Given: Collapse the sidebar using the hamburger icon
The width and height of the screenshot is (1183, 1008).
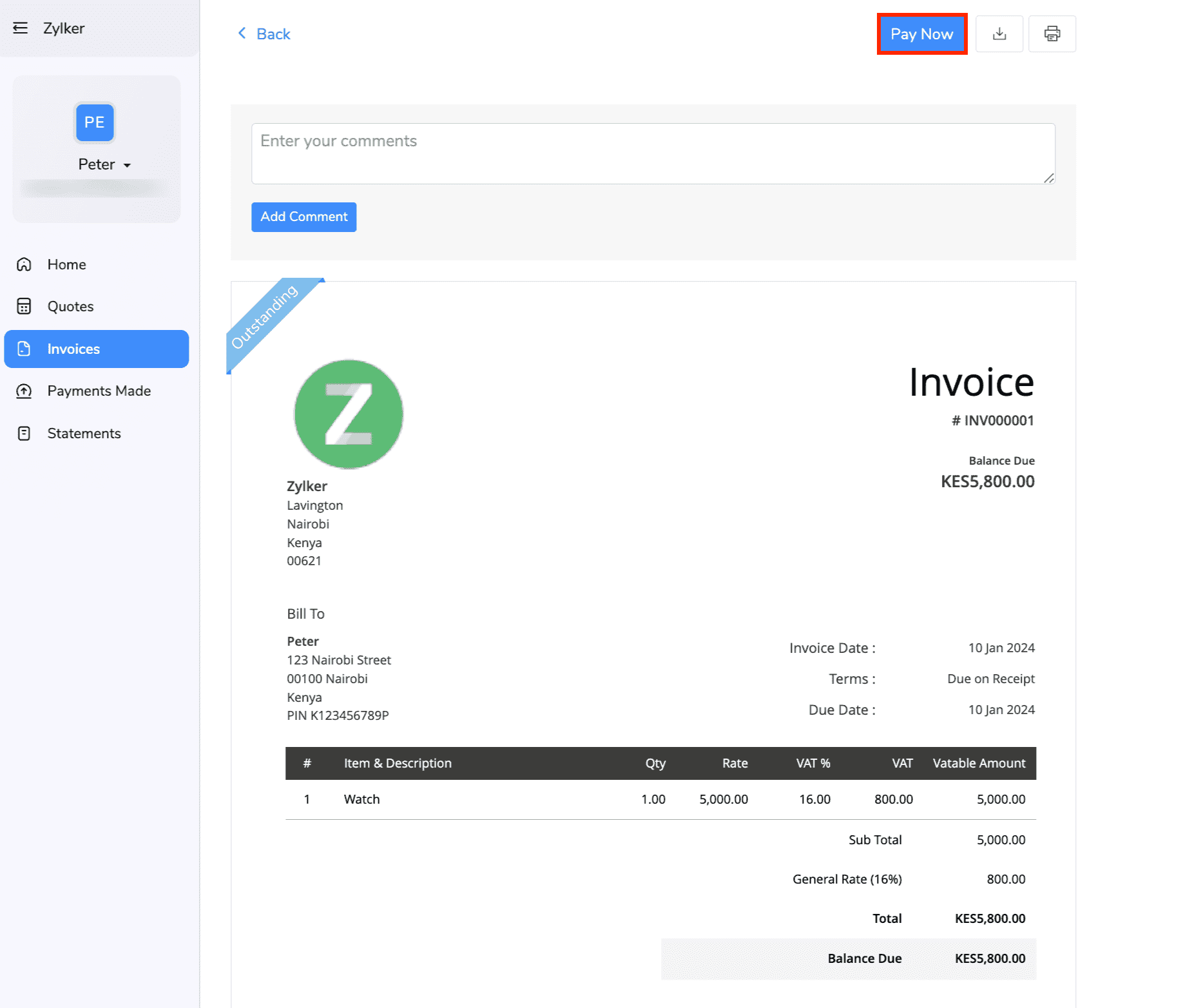Looking at the screenshot, I should (21, 27).
